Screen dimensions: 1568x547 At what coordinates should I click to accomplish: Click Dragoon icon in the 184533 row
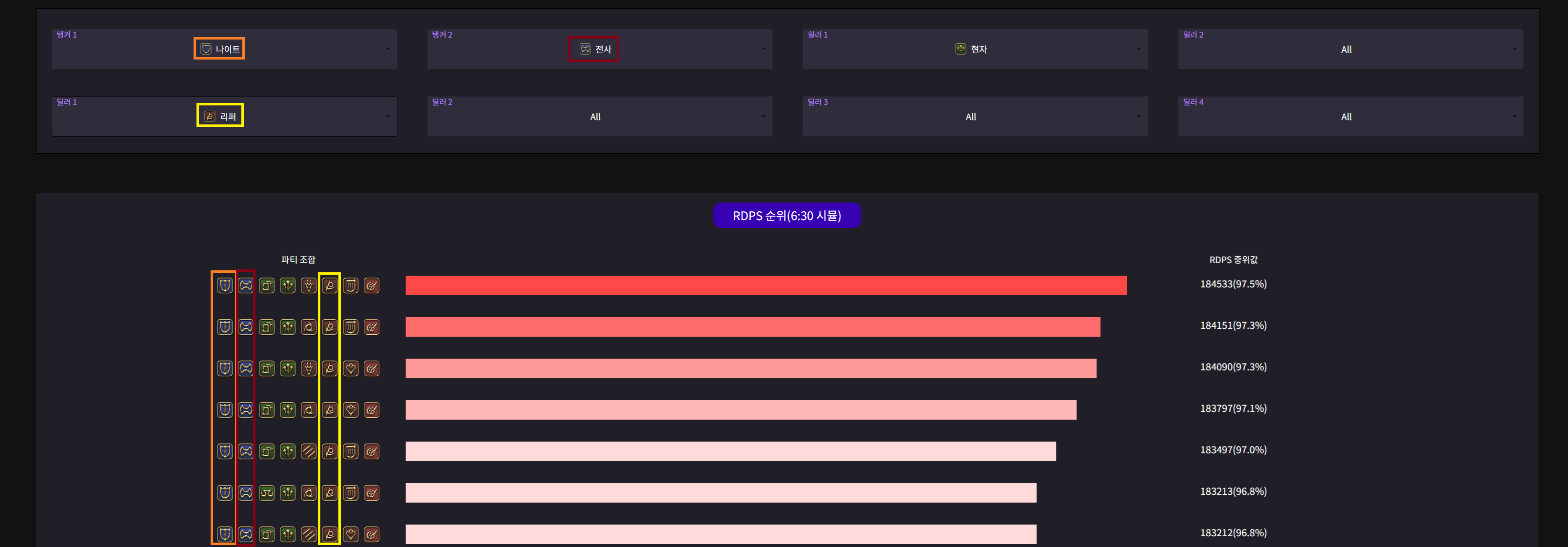pos(309,285)
